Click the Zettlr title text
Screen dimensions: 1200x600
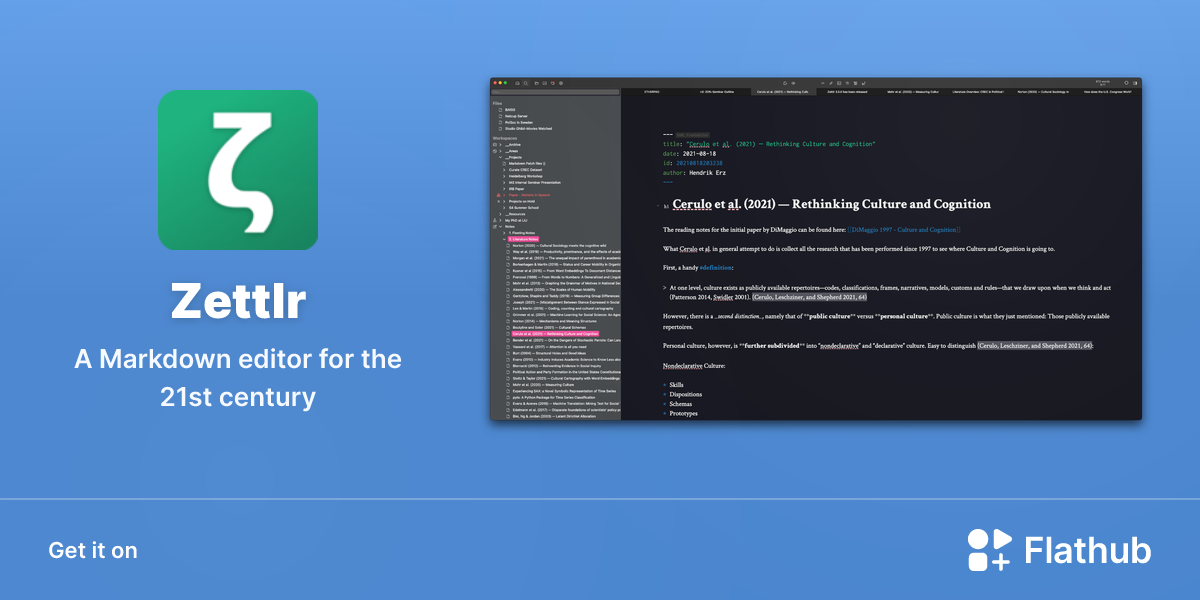coord(238,300)
